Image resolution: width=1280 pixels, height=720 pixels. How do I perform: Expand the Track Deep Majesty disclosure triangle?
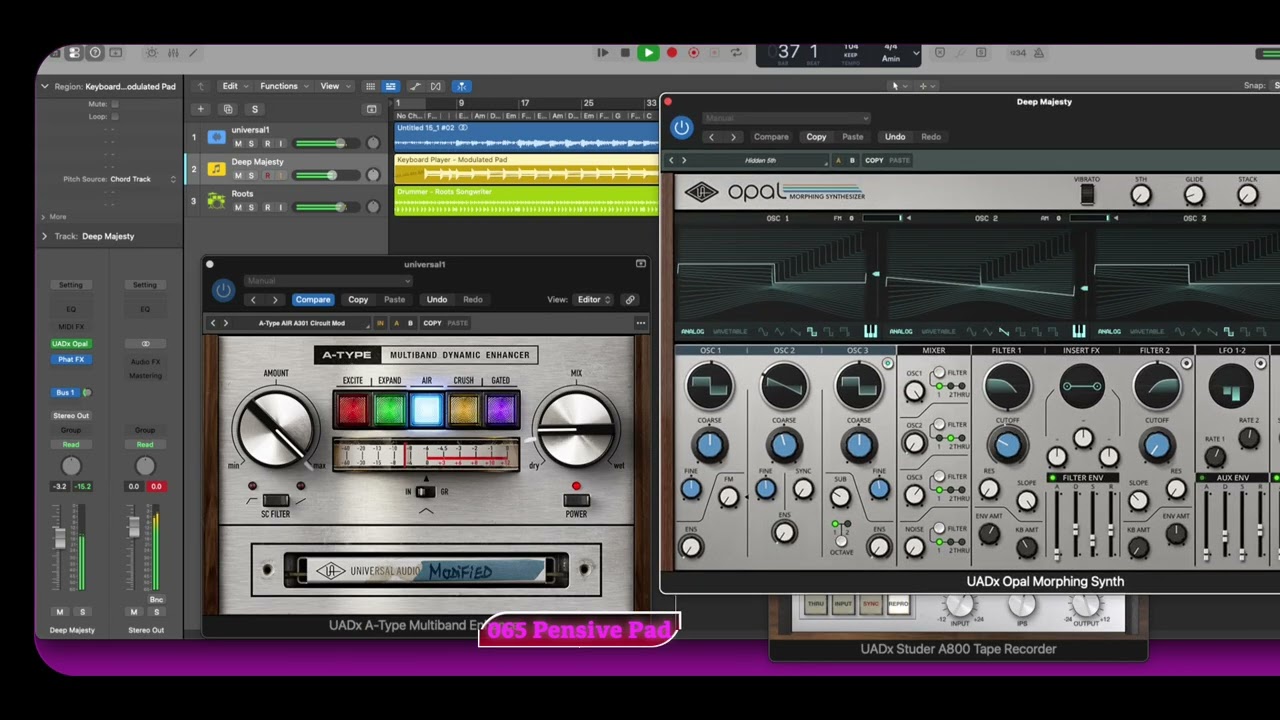(x=44, y=236)
